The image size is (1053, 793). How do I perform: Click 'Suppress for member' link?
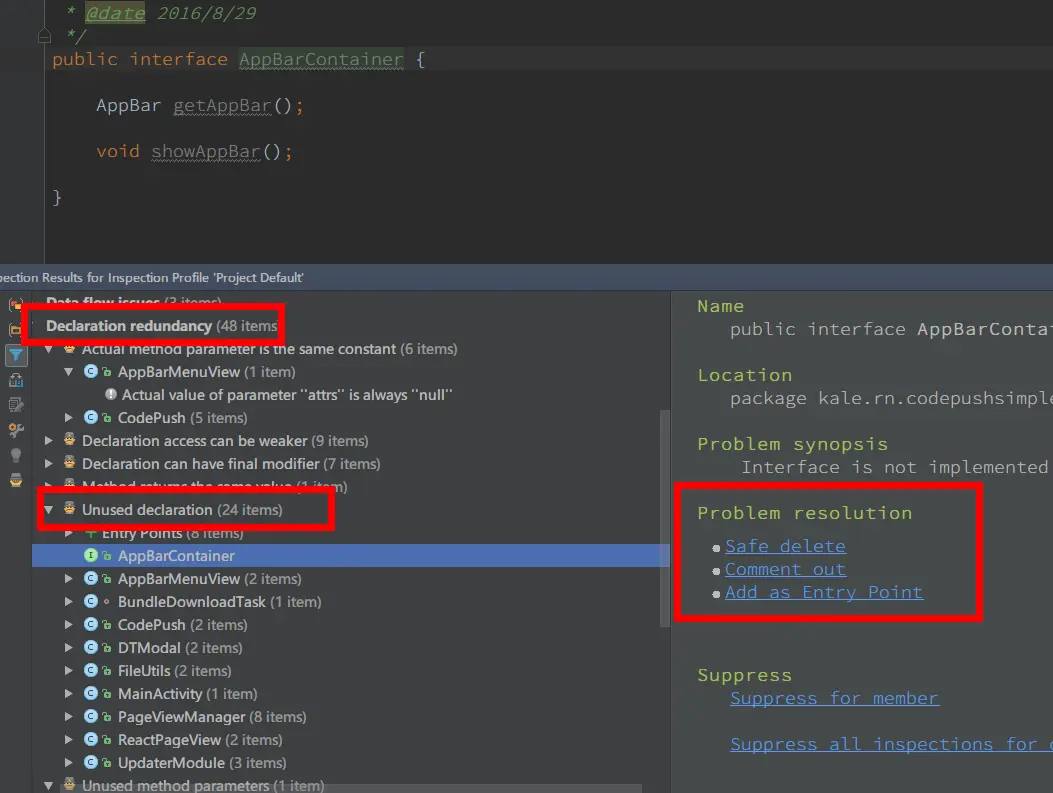tap(834, 698)
